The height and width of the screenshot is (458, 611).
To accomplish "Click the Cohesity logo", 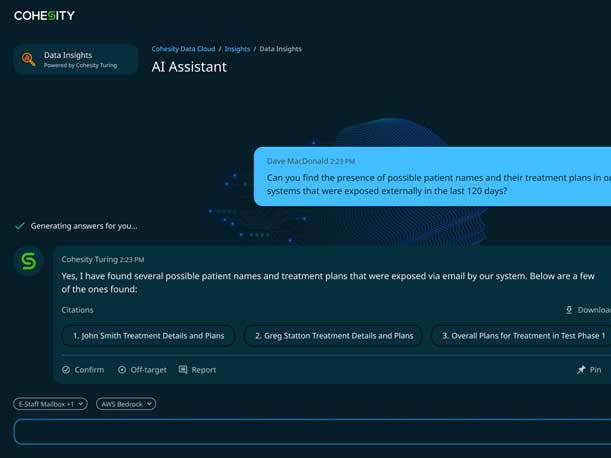I will (44, 15).
